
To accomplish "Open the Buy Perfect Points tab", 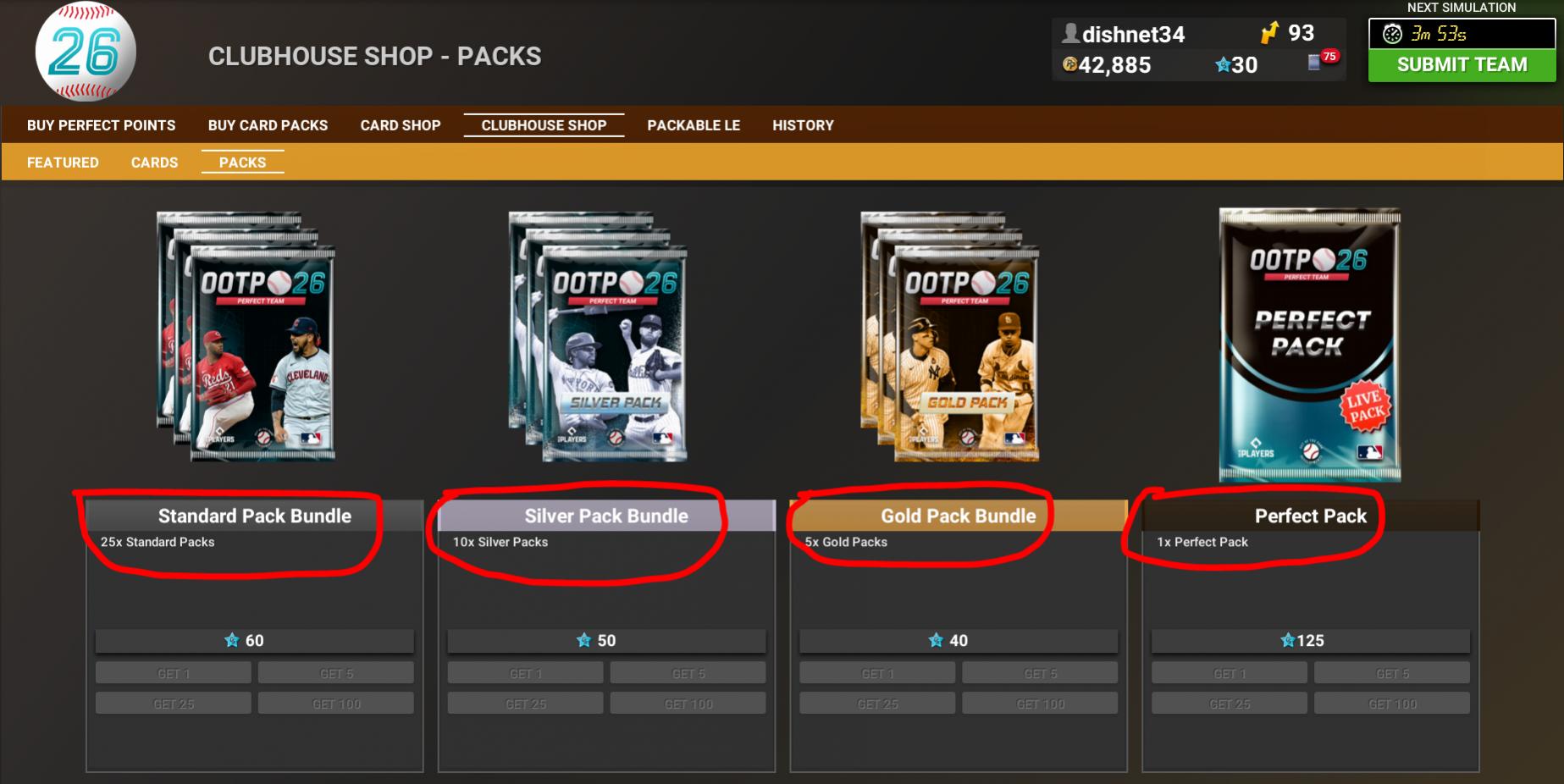I will (101, 125).
